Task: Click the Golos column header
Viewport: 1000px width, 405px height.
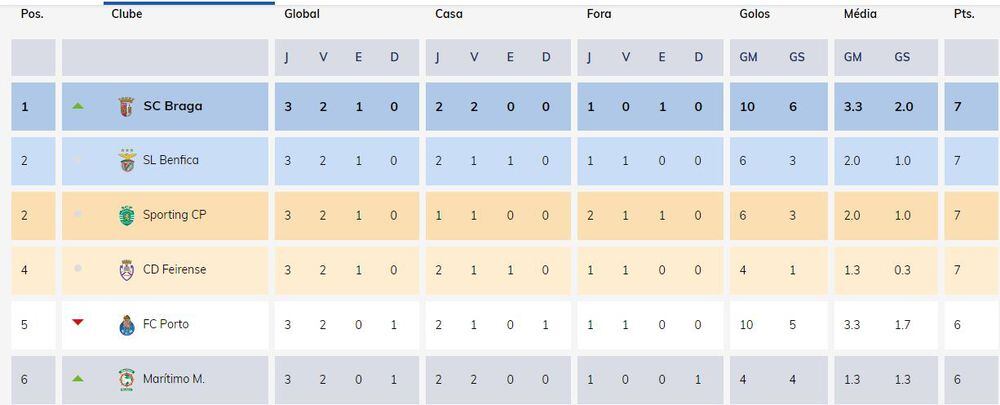Action: coord(754,14)
